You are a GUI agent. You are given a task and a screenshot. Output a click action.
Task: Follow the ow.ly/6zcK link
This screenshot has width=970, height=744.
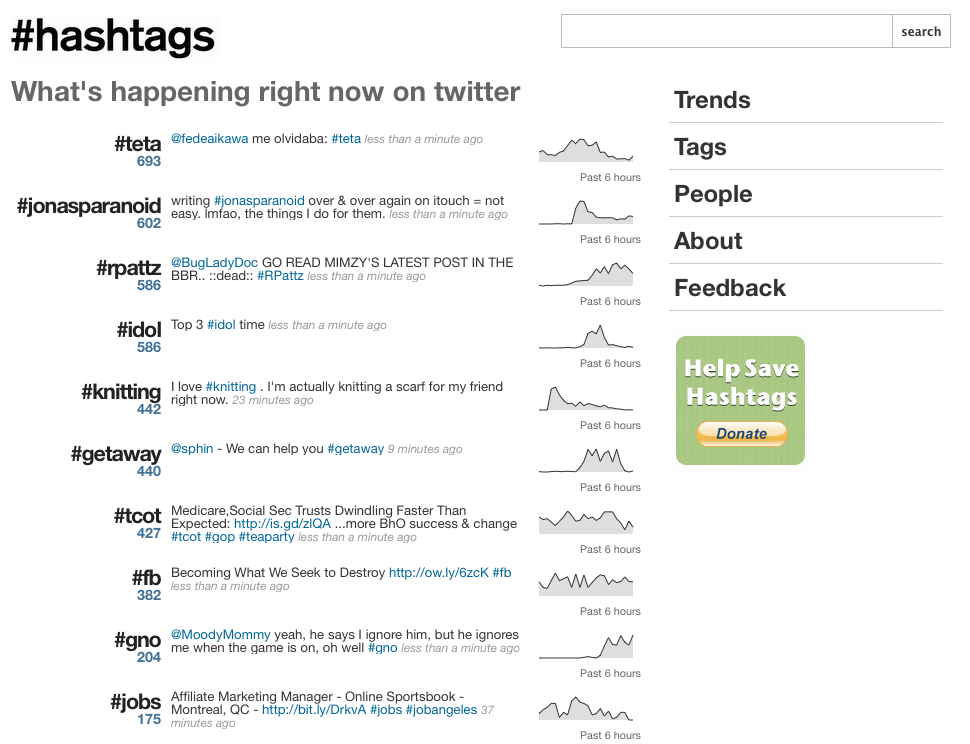(x=438, y=573)
